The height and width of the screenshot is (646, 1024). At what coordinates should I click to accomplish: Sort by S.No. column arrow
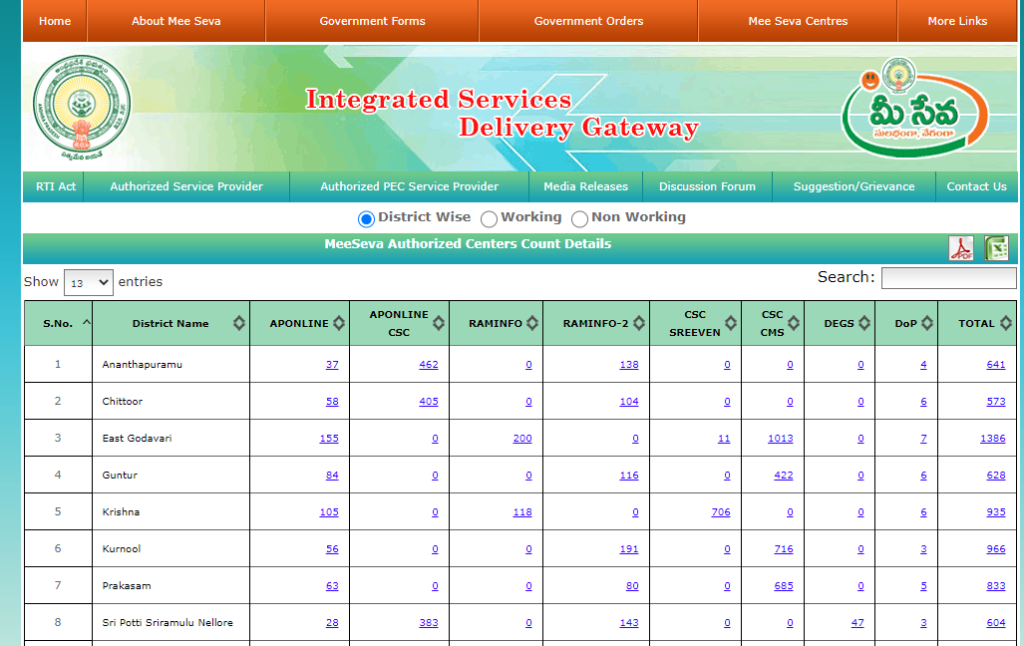(86, 323)
